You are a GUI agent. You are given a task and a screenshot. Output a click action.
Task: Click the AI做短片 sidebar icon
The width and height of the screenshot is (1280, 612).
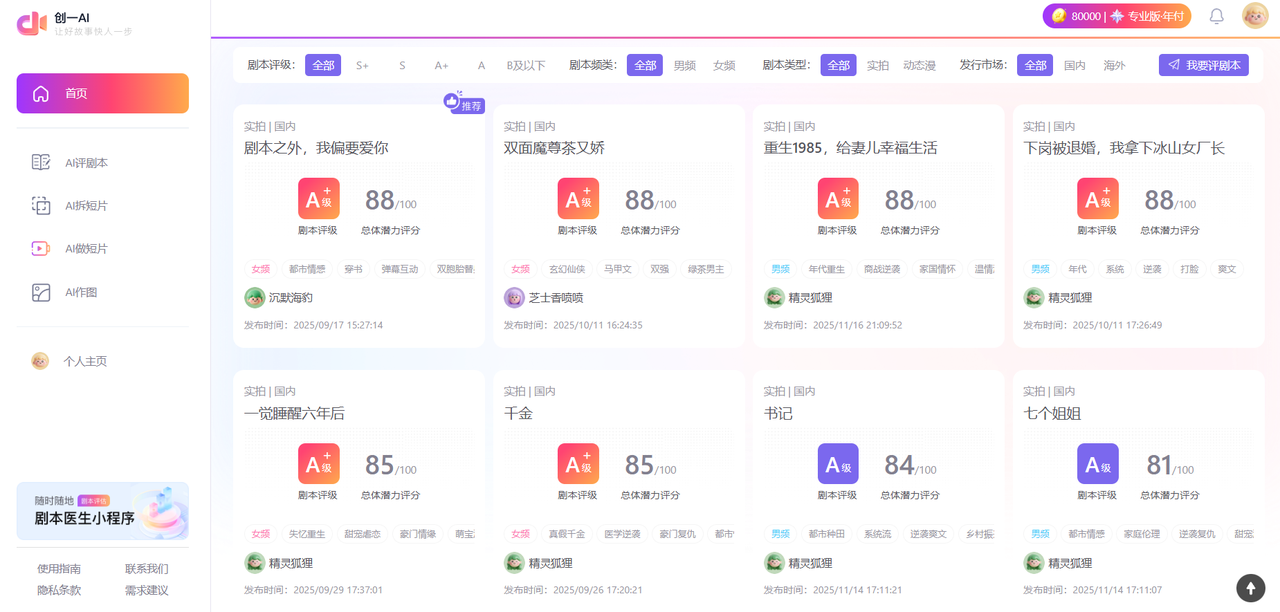[x=41, y=248]
